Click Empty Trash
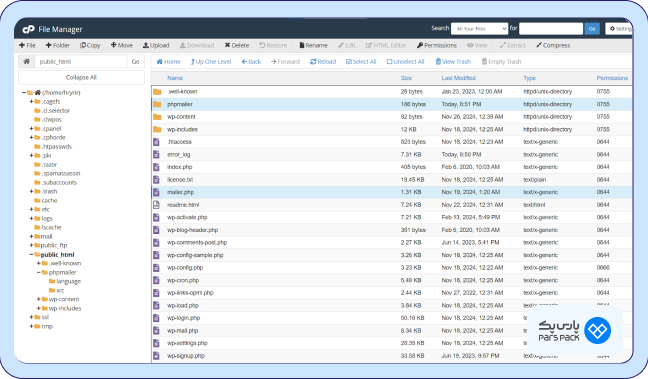The height and width of the screenshot is (379, 648). pos(501,62)
